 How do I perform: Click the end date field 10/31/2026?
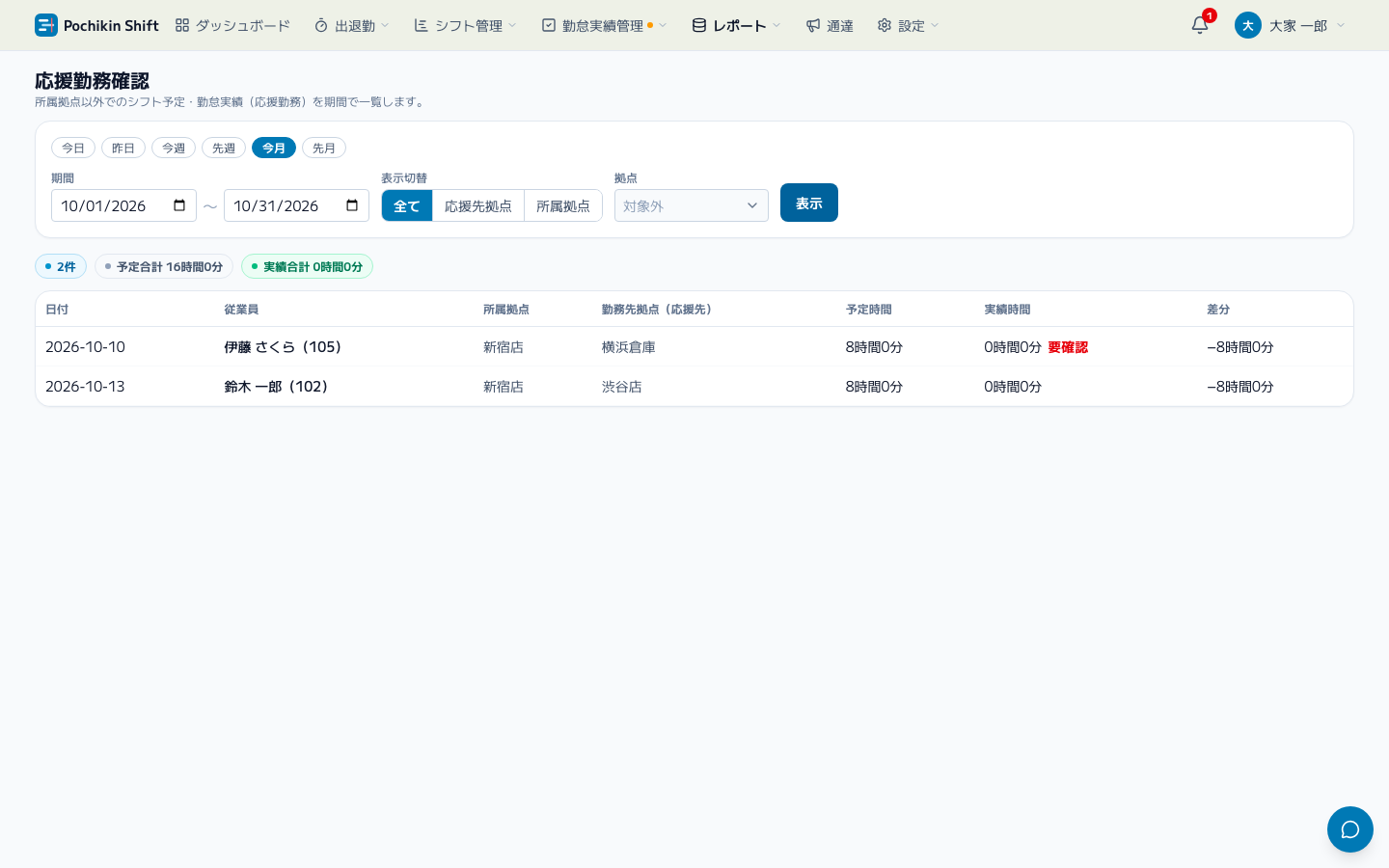click(x=296, y=205)
